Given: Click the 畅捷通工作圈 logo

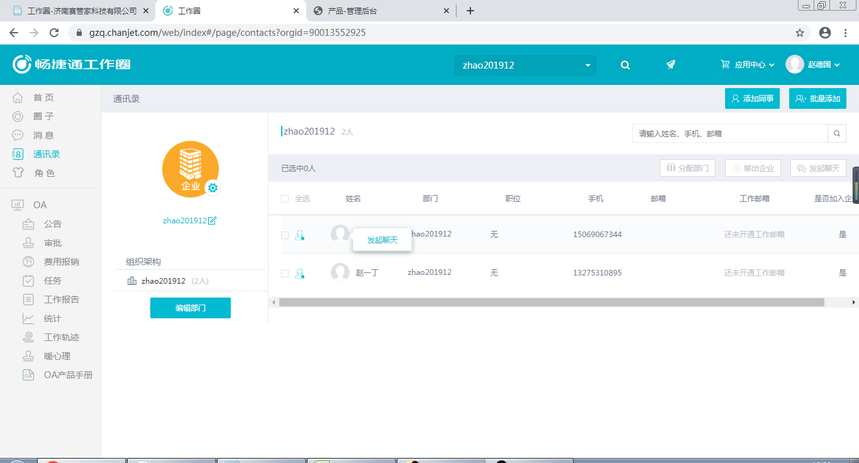Looking at the screenshot, I should tap(72, 64).
